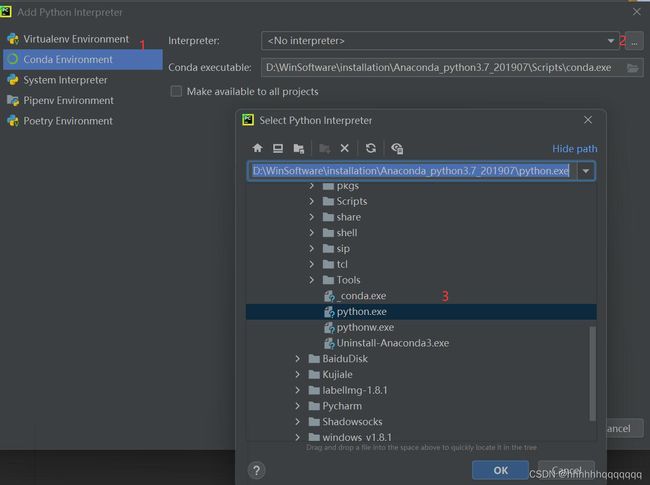
Task: Expand the BaiduDisk folder node
Action: pos(297,359)
